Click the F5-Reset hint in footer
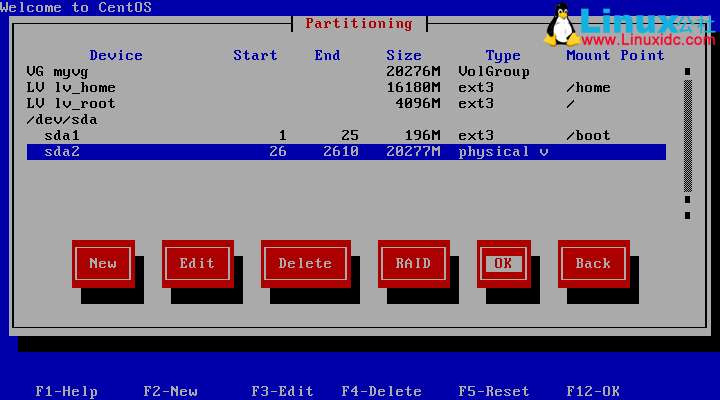Viewport: 720px width, 400px height. tap(494, 391)
